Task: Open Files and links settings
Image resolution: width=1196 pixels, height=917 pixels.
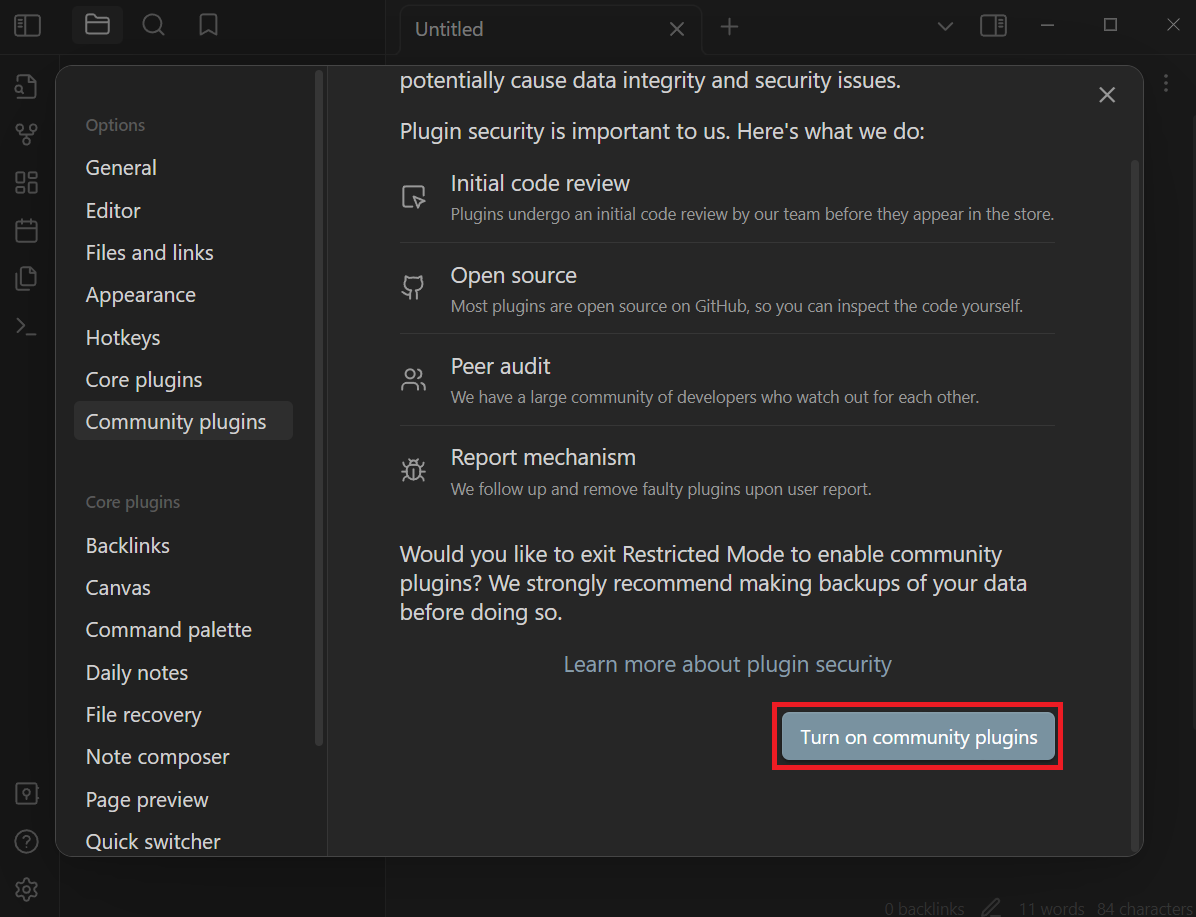Action: tap(183, 253)
